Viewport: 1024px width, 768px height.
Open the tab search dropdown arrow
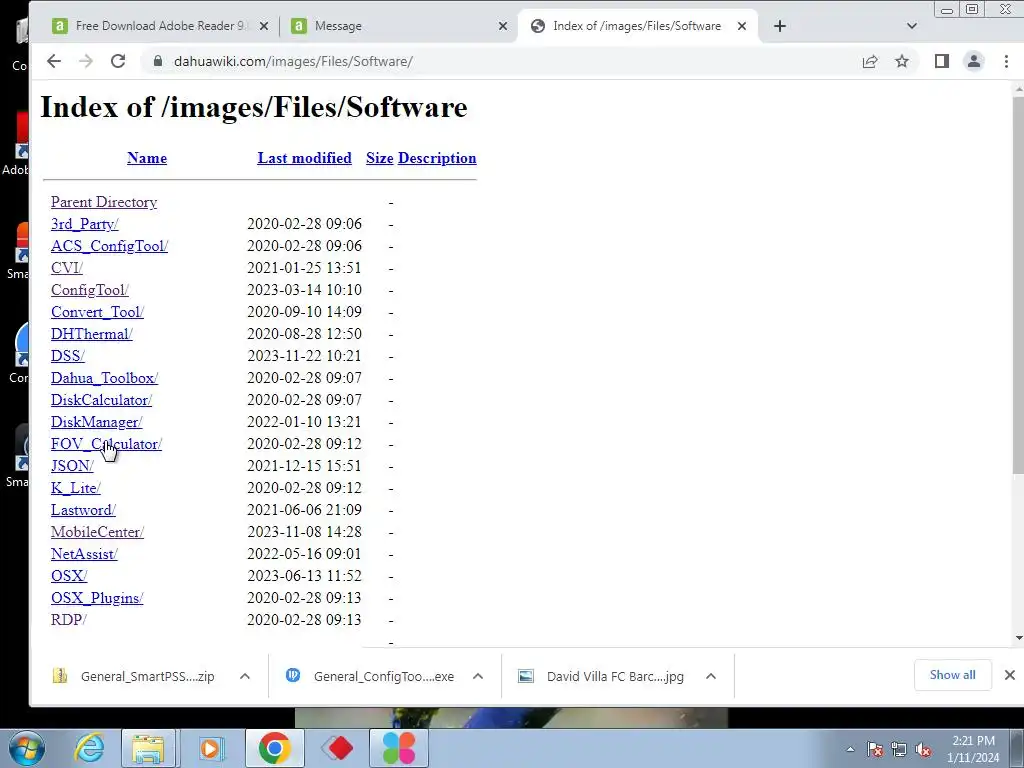[x=912, y=26]
